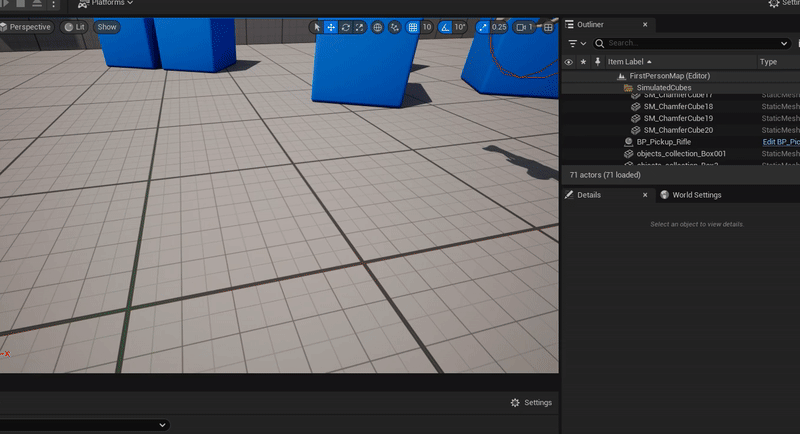Select the SimulatedCubes folder

coord(681,88)
